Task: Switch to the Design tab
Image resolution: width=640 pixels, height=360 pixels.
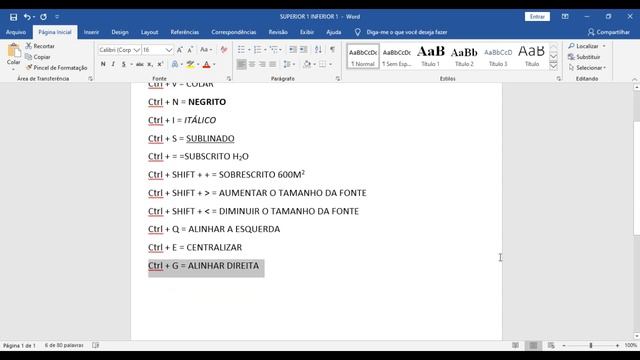Action: pos(120,32)
